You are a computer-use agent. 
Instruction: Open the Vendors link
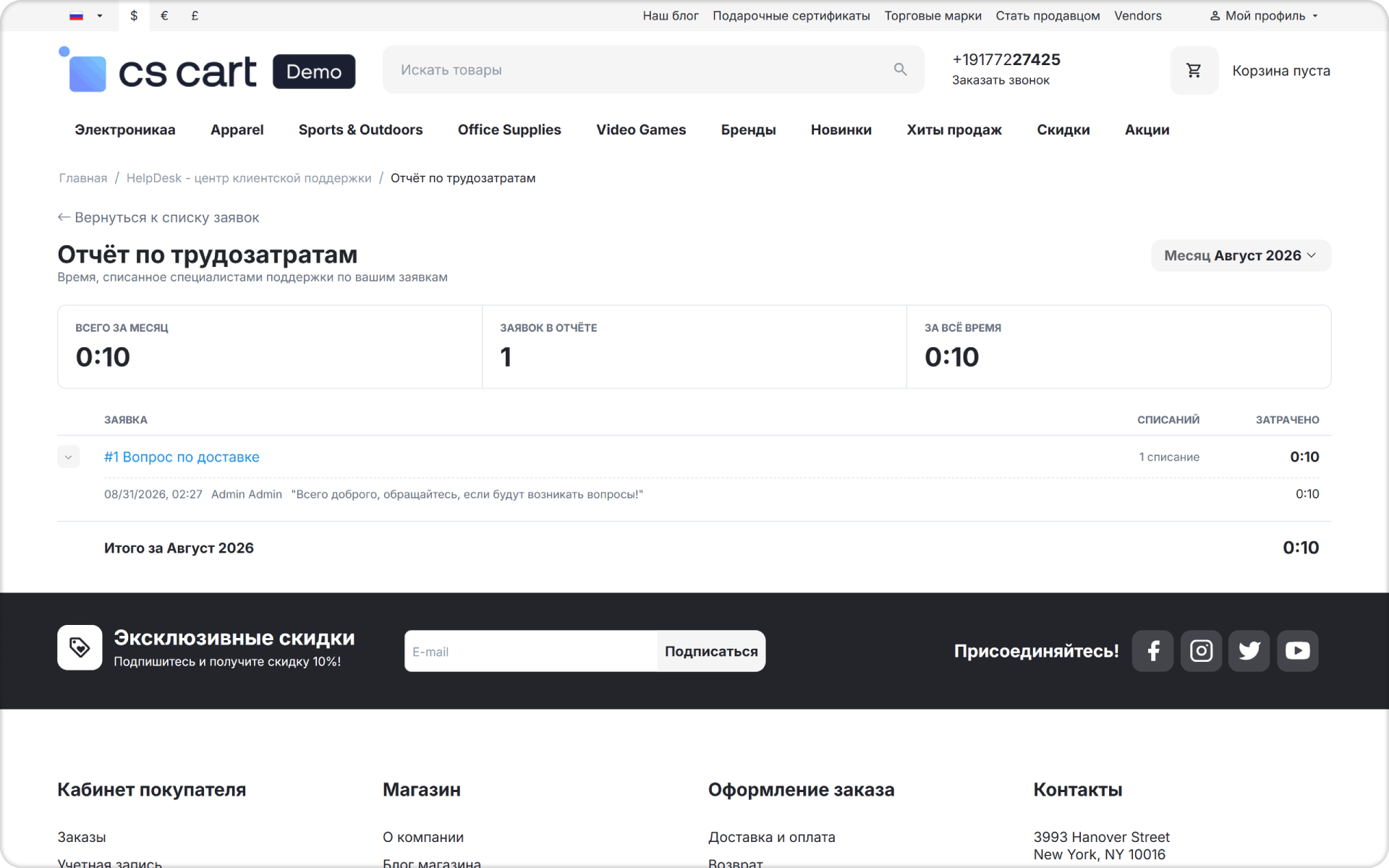click(1138, 16)
